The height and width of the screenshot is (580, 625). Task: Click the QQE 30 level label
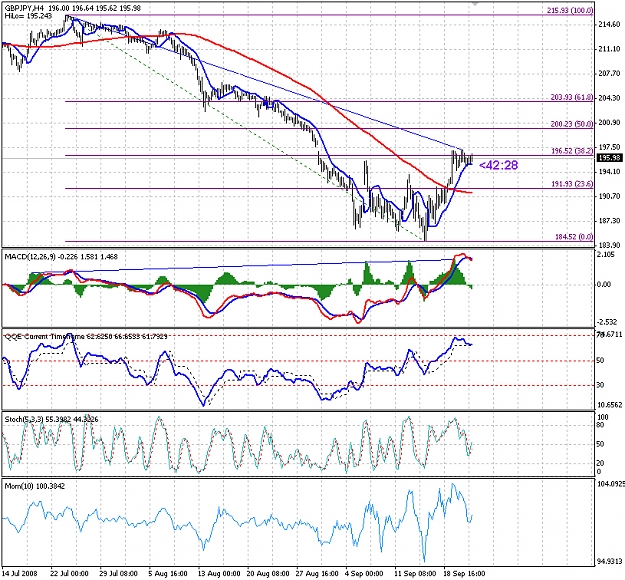(601, 385)
